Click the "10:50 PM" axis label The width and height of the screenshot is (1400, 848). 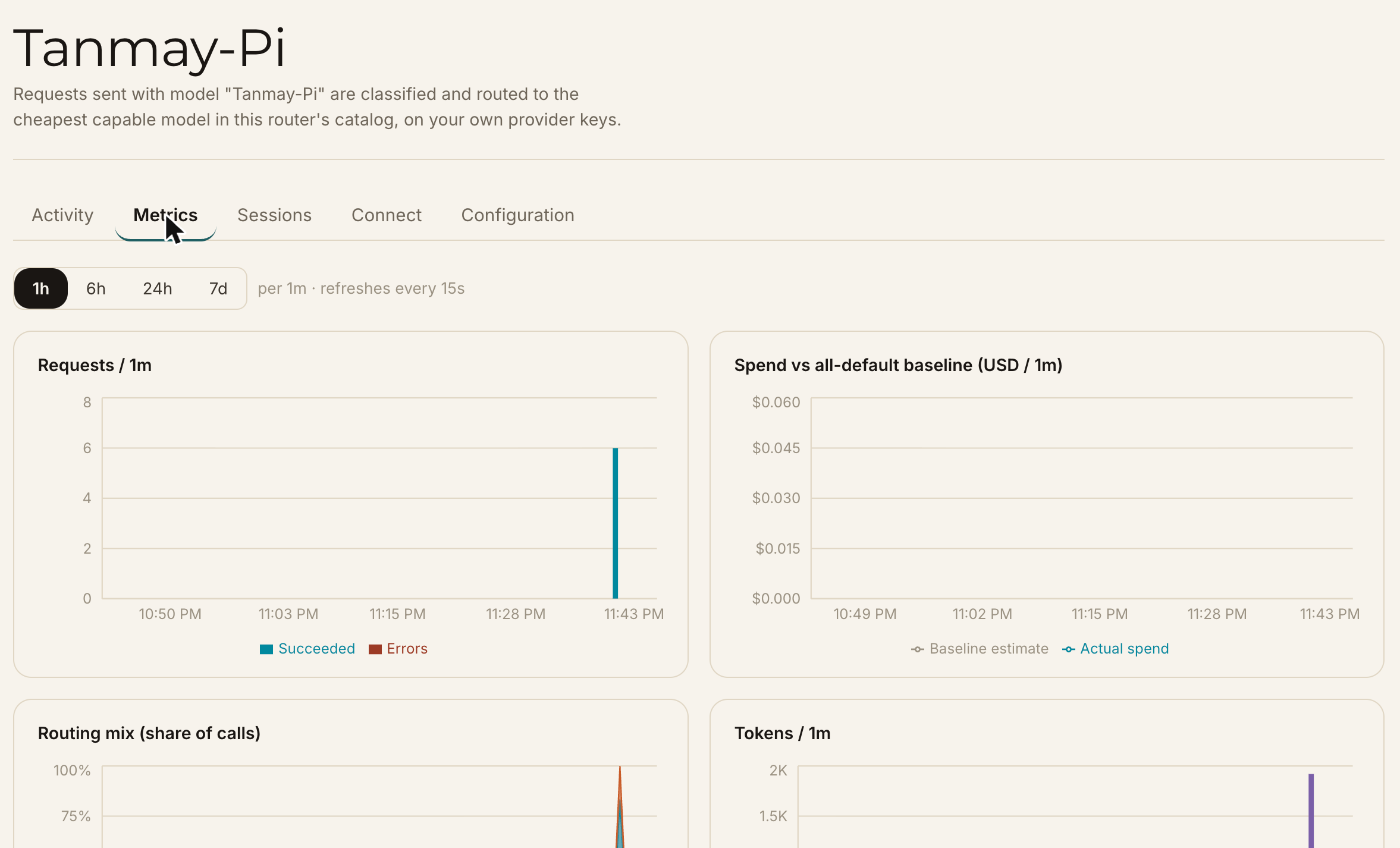point(170,614)
